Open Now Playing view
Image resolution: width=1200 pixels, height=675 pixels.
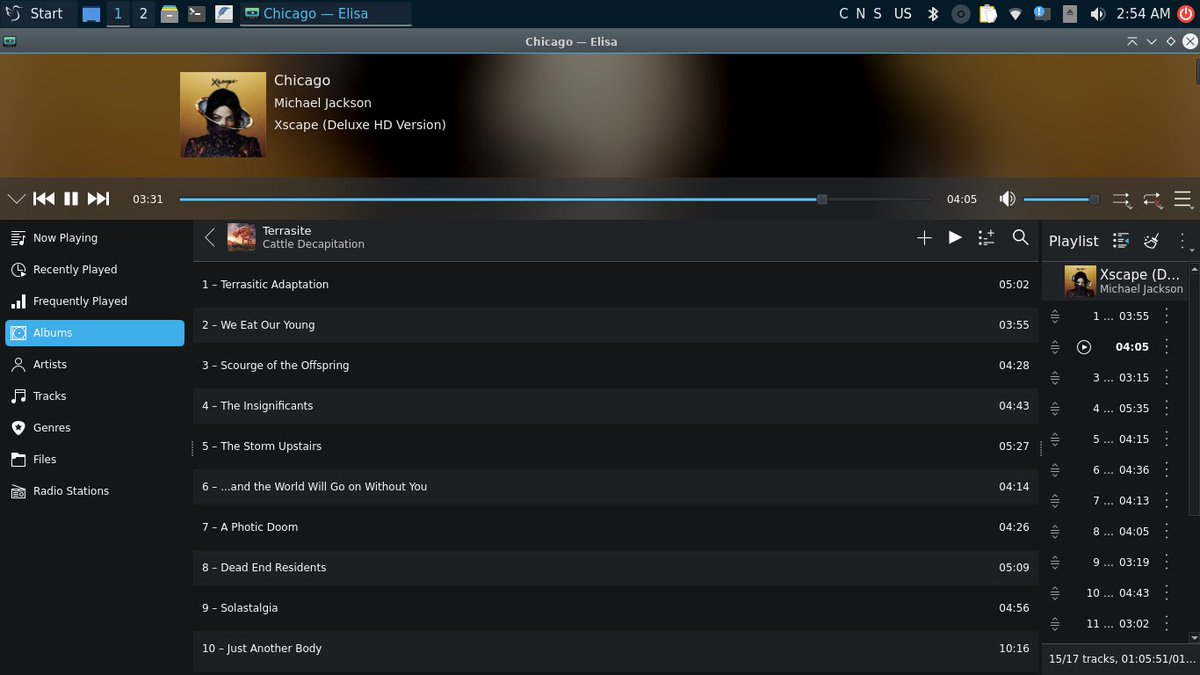coord(94,238)
